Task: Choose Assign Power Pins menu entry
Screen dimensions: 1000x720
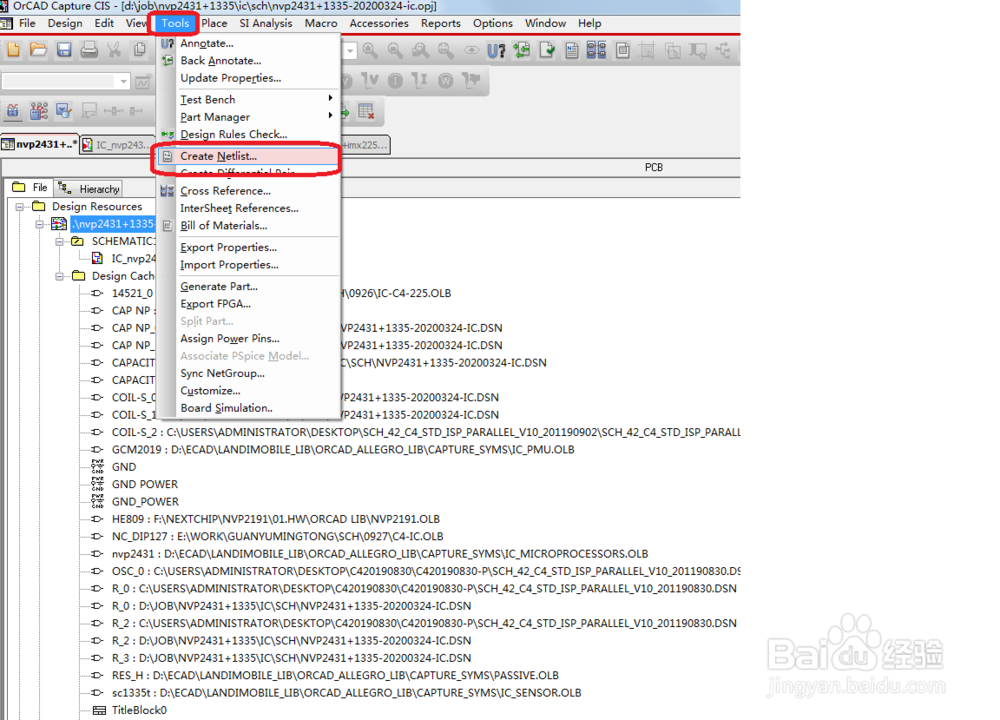Action: (249, 339)
